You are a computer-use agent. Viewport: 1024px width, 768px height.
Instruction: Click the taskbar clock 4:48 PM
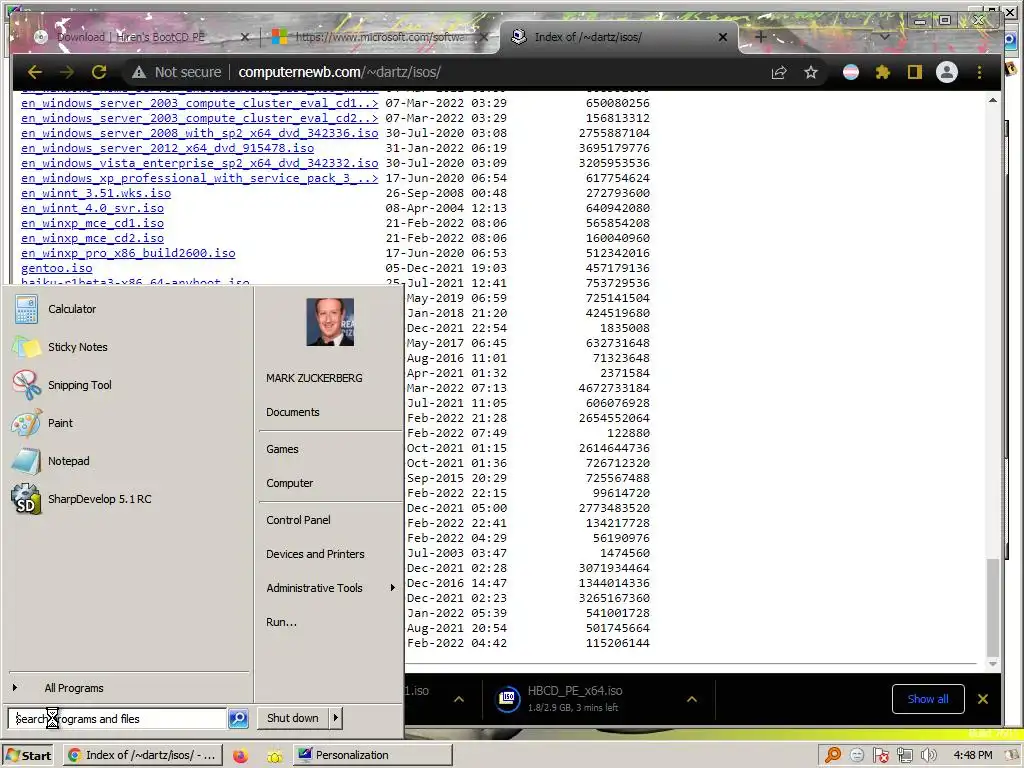tap(972, 756)
